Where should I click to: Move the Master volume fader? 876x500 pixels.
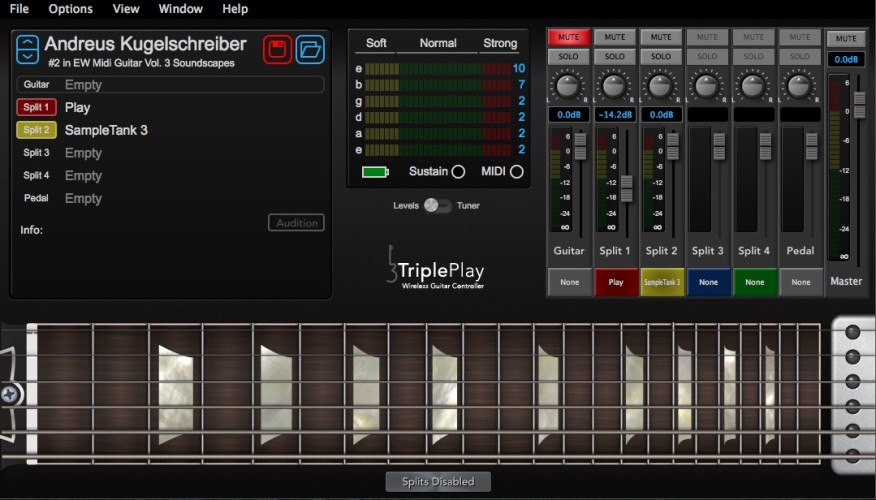[x=860, y=104]
